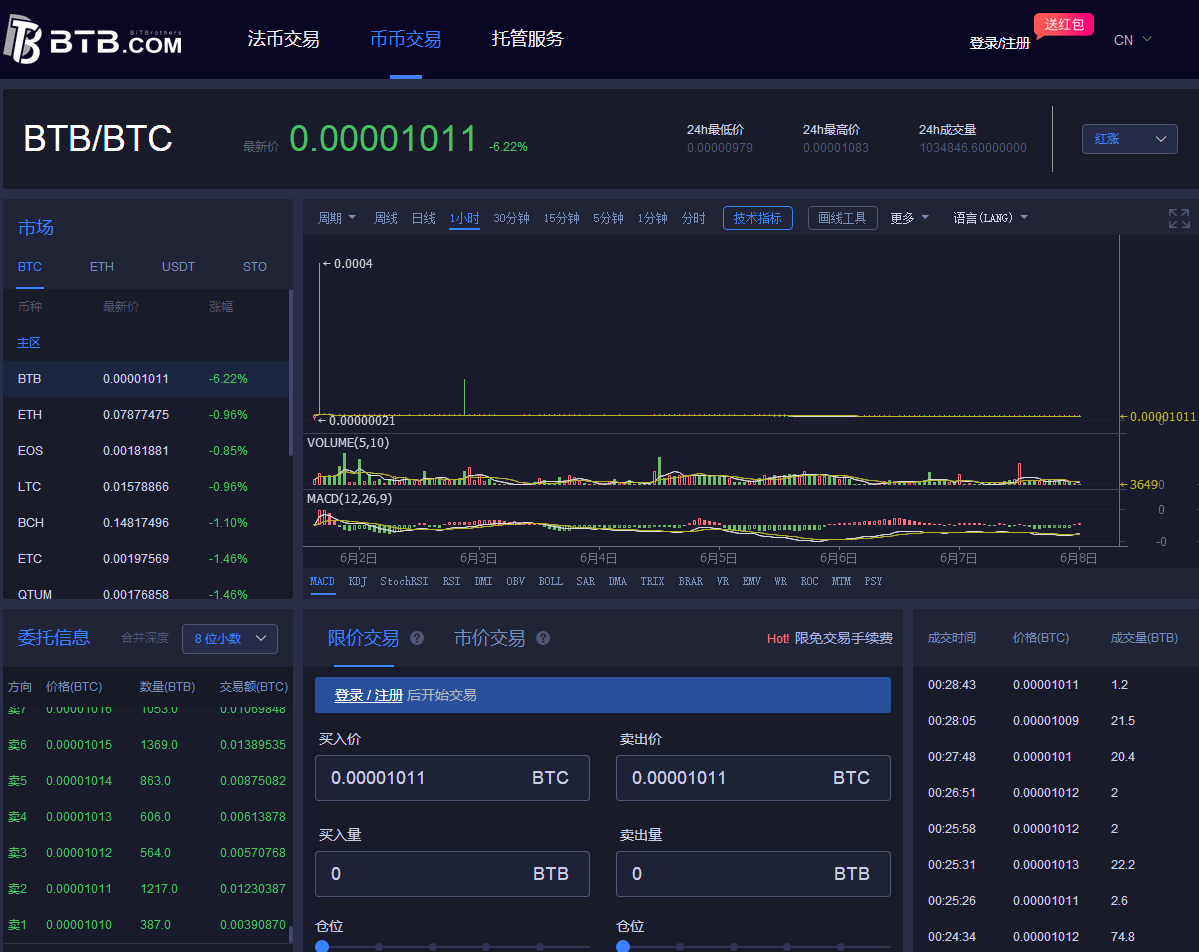Select the BTB row in market list

145,379
